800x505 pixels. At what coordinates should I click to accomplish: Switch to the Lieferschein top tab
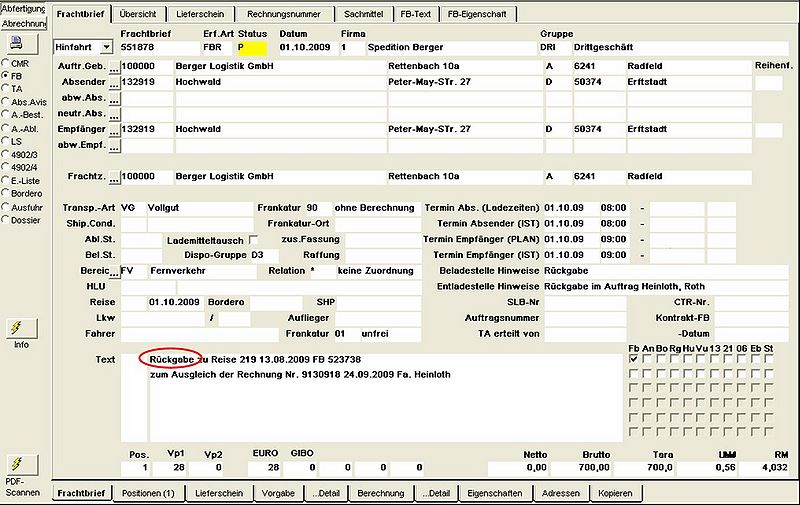200,14
